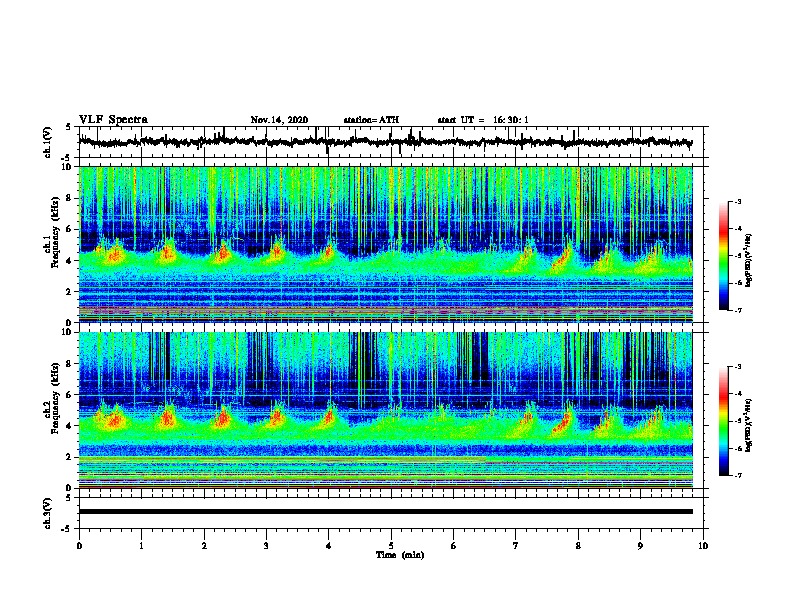The image size is (792, 612).
Task: Click the time axis tick label "1"
Action: click(x=141, y=546)
